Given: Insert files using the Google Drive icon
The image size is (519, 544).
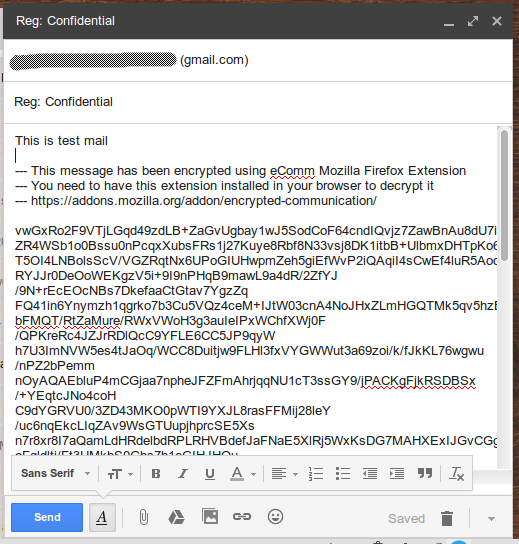Looking at the screenshot, I should pos(176,517).
